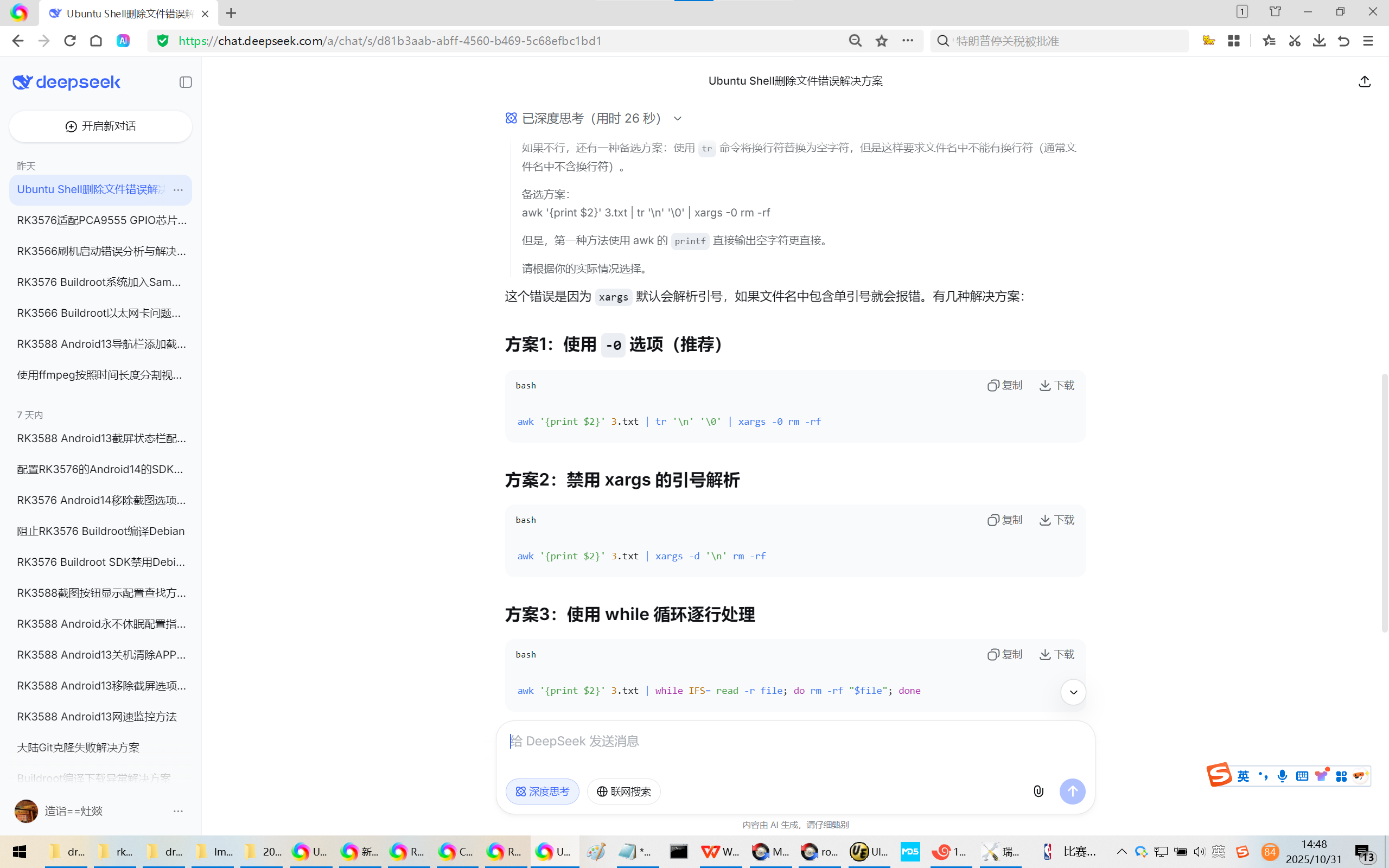Open 大陆Git克隆失败解决方案 conversation

[78, 748]
